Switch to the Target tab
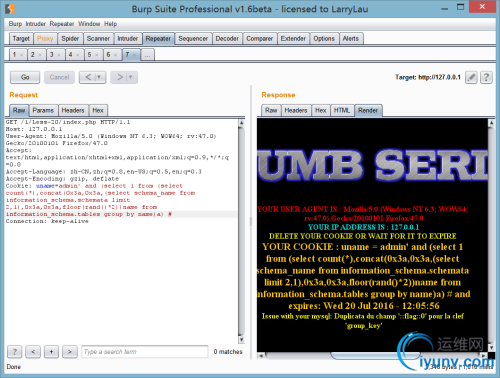 coord(21,39)
